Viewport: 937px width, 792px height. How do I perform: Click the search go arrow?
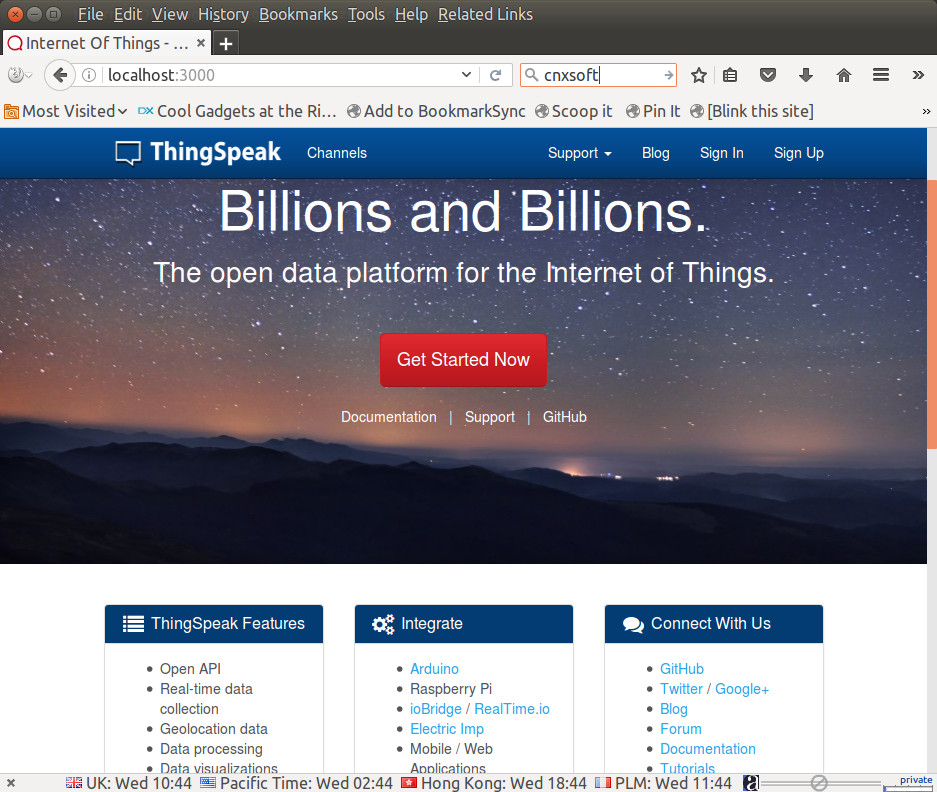point(668,75)
